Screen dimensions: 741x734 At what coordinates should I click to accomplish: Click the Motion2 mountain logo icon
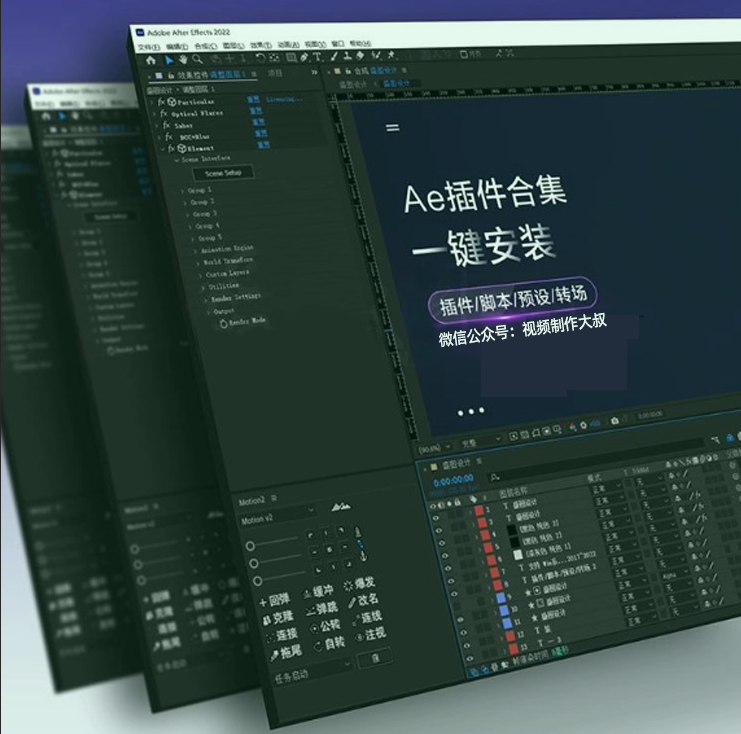click(x=341, y=507)
